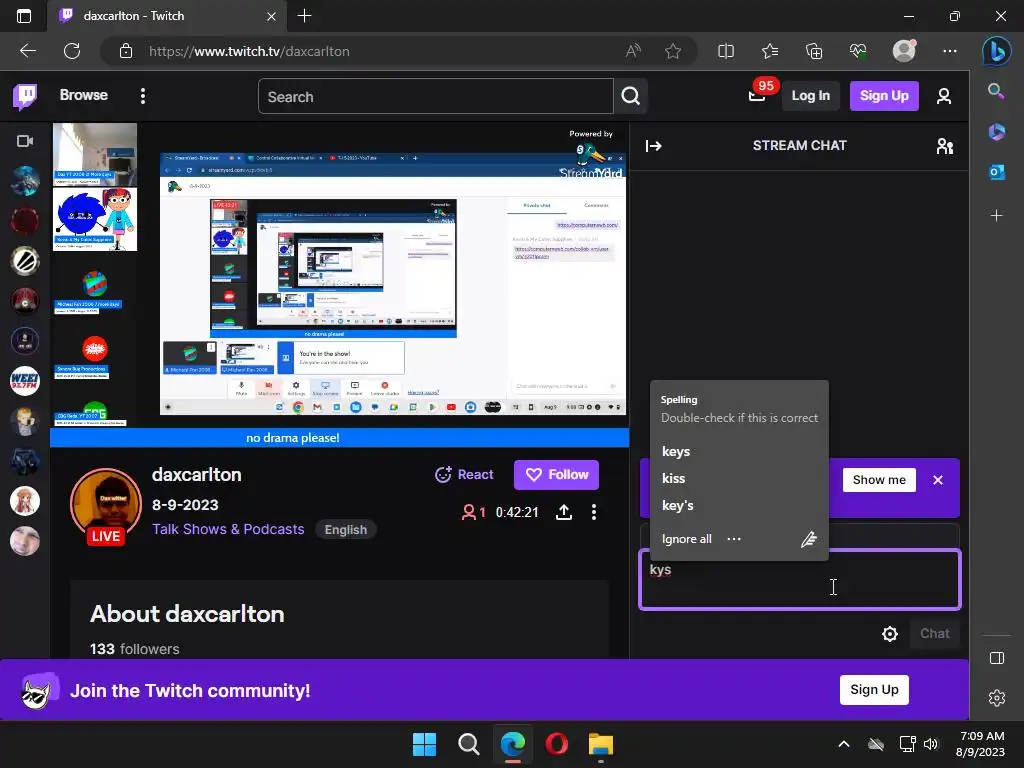Screen dimensions: 1024x768
Task: Open the user profile menu icon
Action: [x=944, y=97]
